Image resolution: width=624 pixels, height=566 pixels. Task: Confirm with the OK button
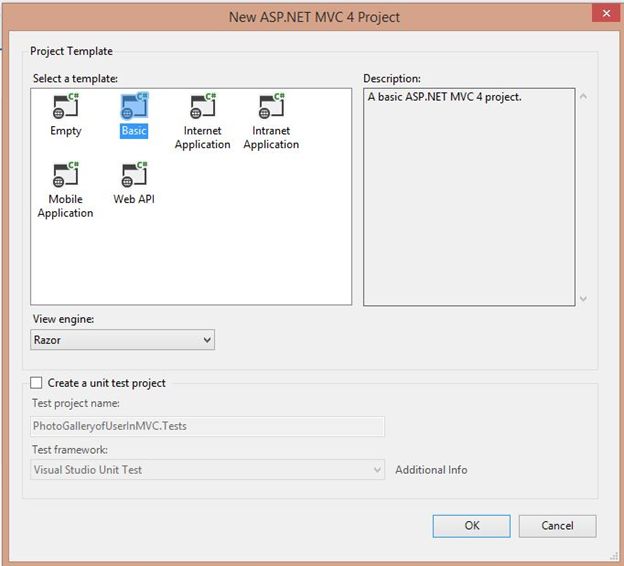click(x=472, y=526)
